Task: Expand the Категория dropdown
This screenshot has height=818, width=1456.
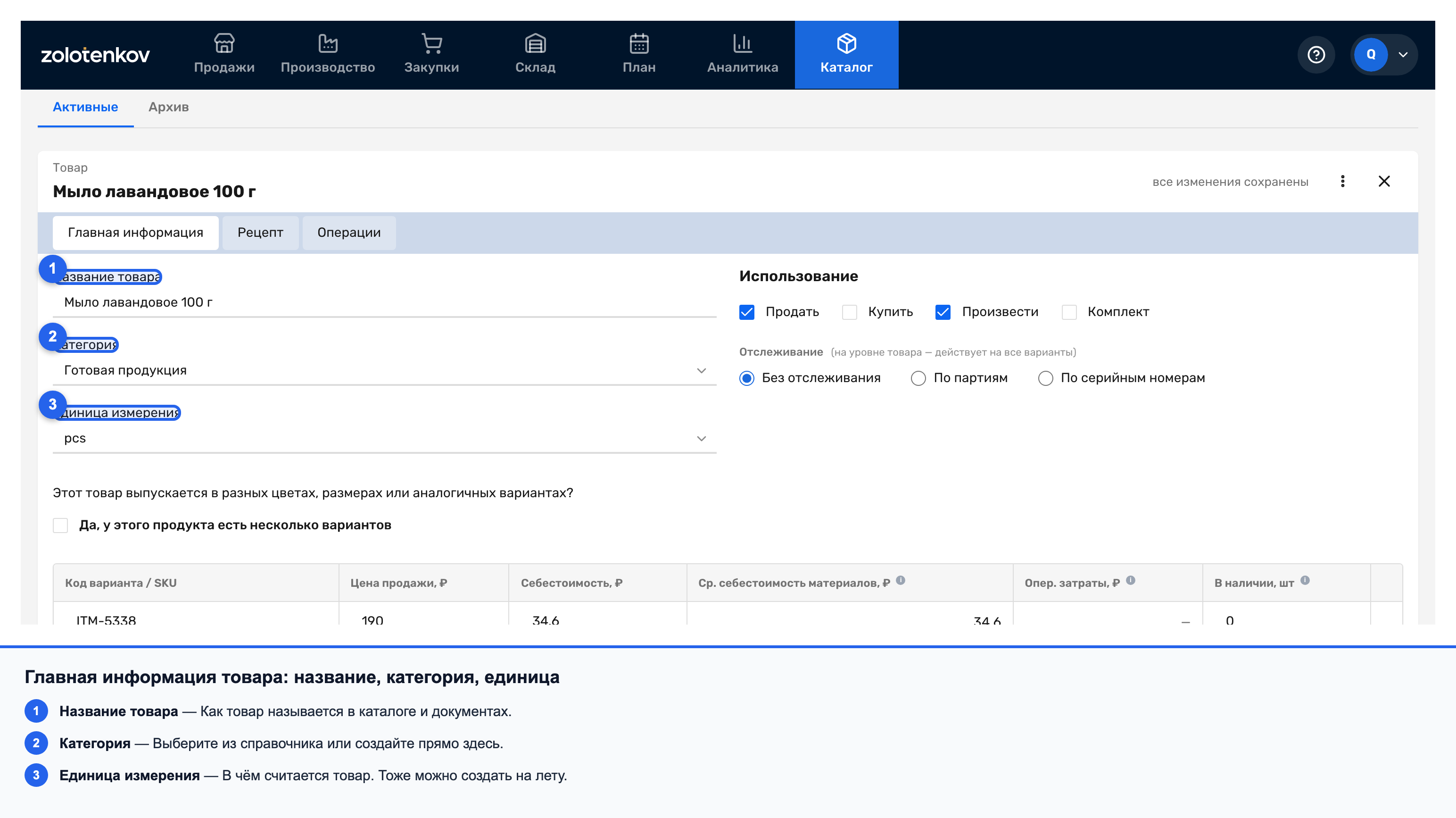Action: tap(384, 370)
